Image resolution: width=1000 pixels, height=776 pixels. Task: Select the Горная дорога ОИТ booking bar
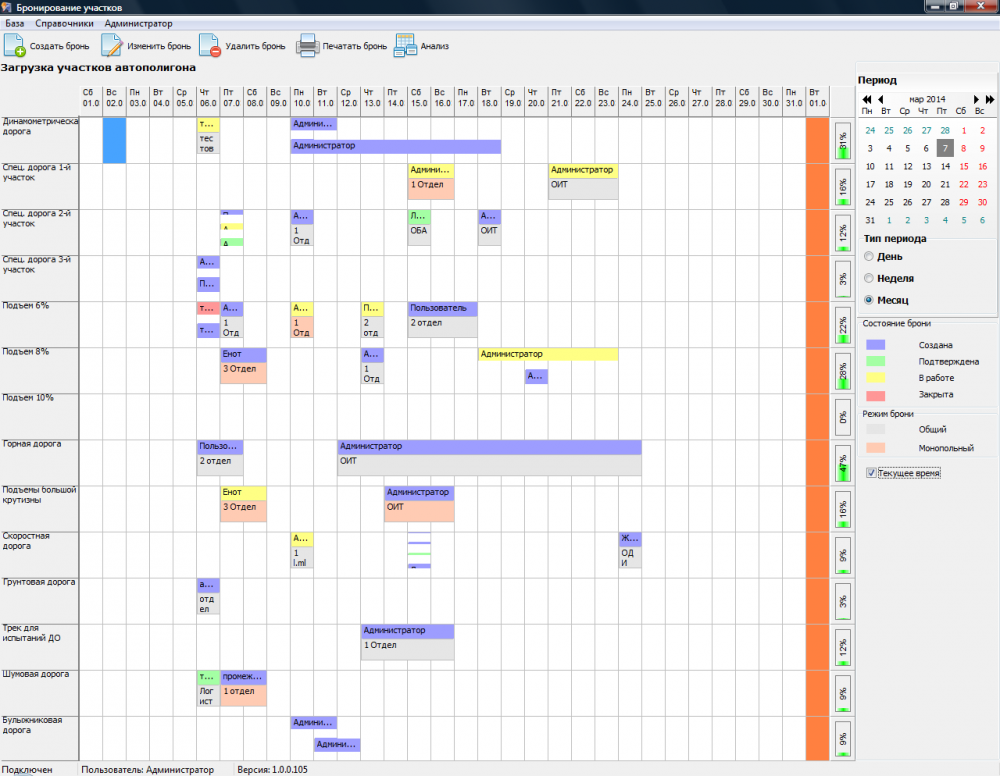(489, 458)
